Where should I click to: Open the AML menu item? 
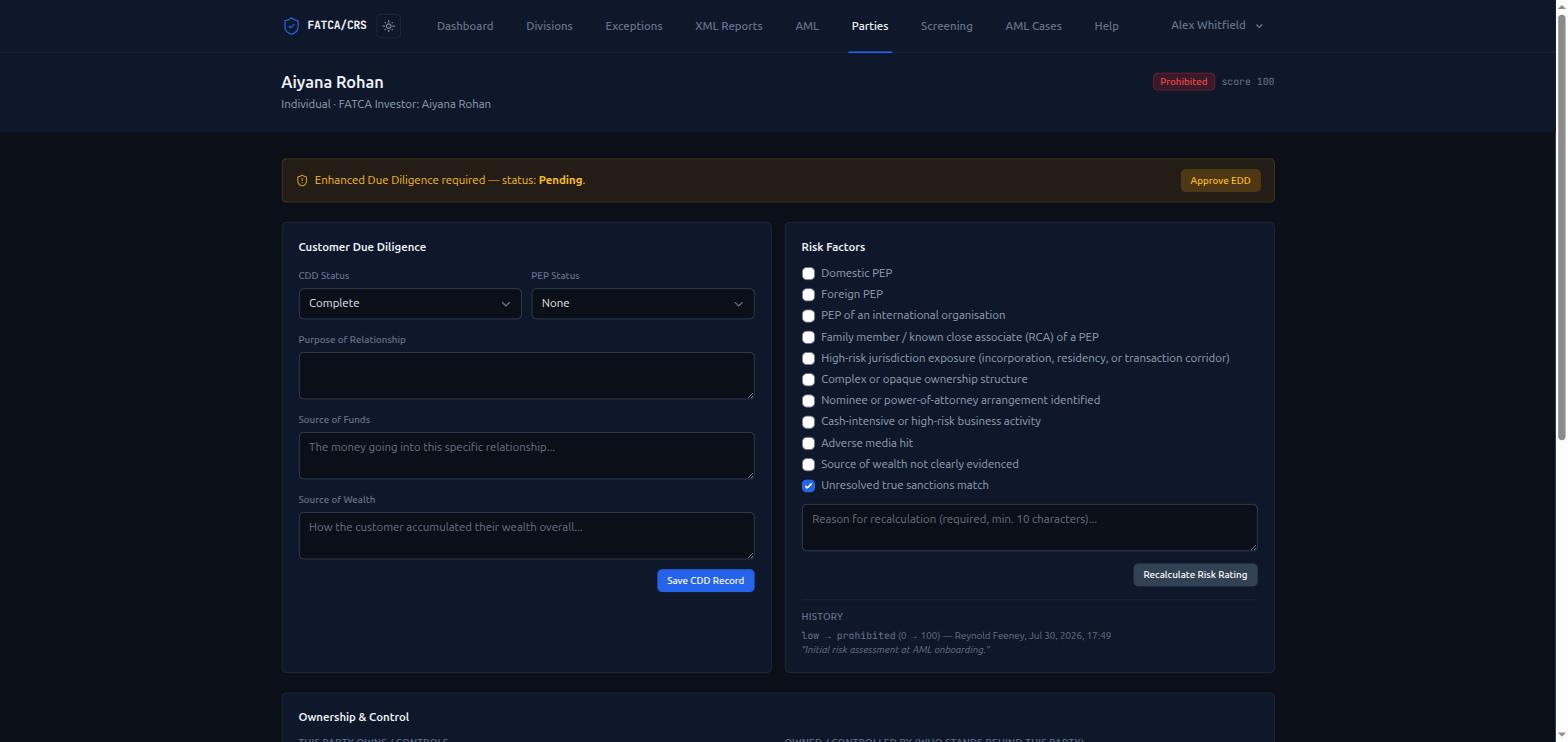[807, 26]
